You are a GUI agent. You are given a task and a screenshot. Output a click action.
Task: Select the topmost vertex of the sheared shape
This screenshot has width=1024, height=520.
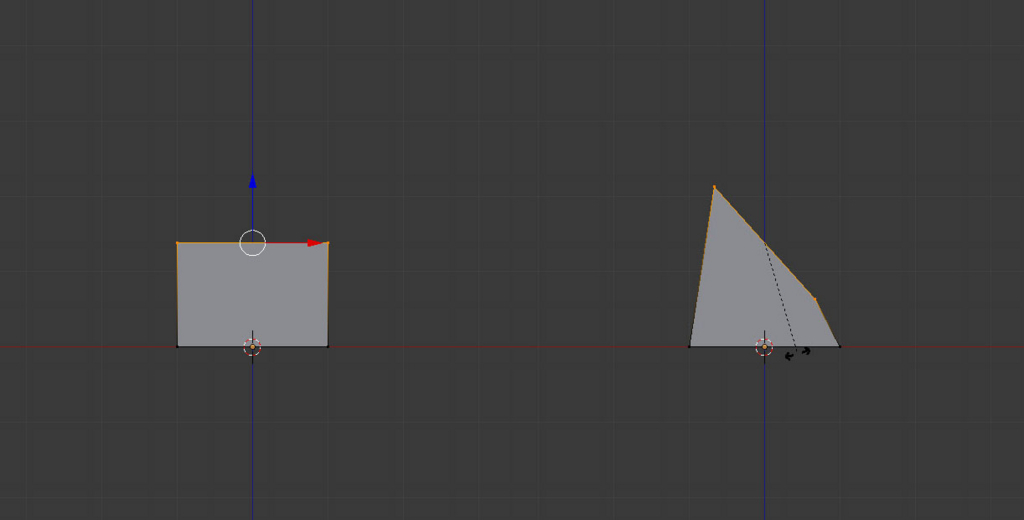coord(714,187)
